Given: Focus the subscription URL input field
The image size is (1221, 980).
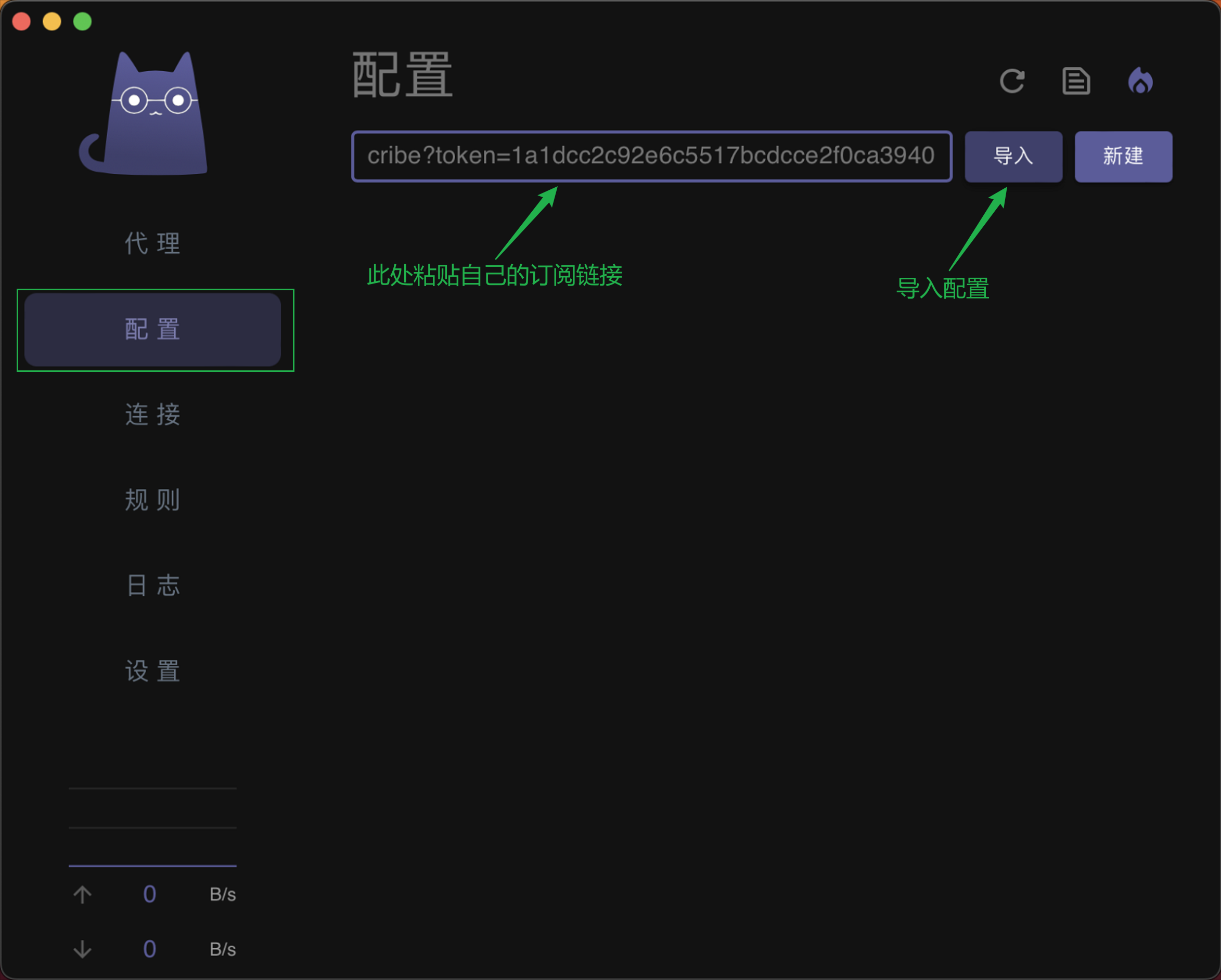Looking at the screenshot, I should pyautogui.click(x=651, y=156).
